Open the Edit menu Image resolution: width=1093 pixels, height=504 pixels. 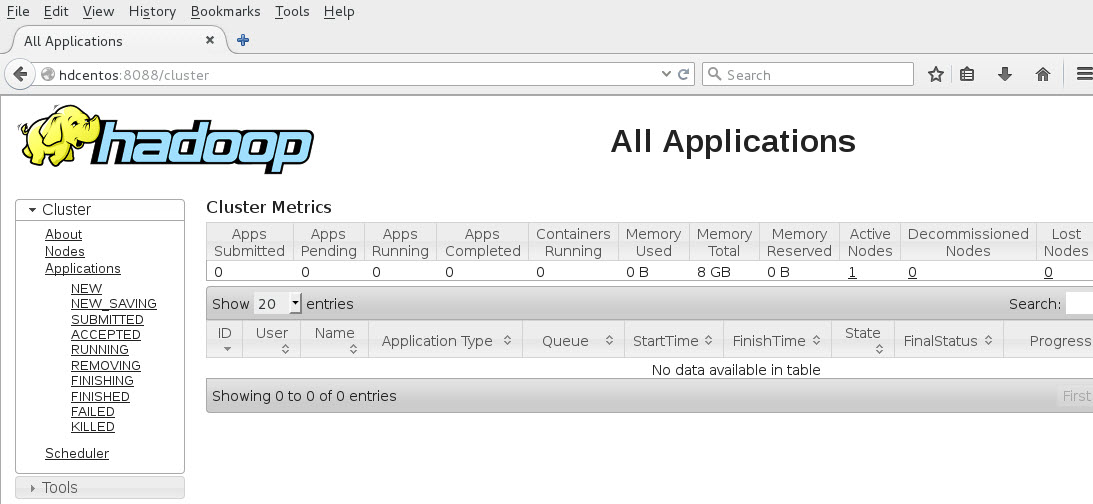56,12
